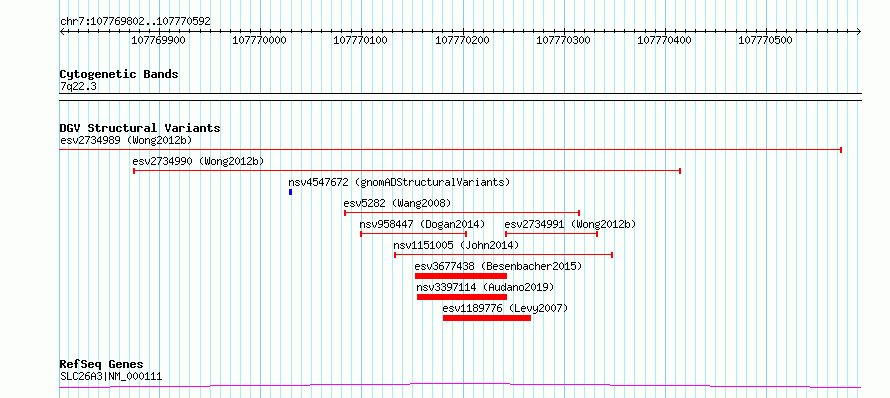The image size is (890, 398).
Task: Click the nsv1151005 red span line
Action: click(503, 255)
